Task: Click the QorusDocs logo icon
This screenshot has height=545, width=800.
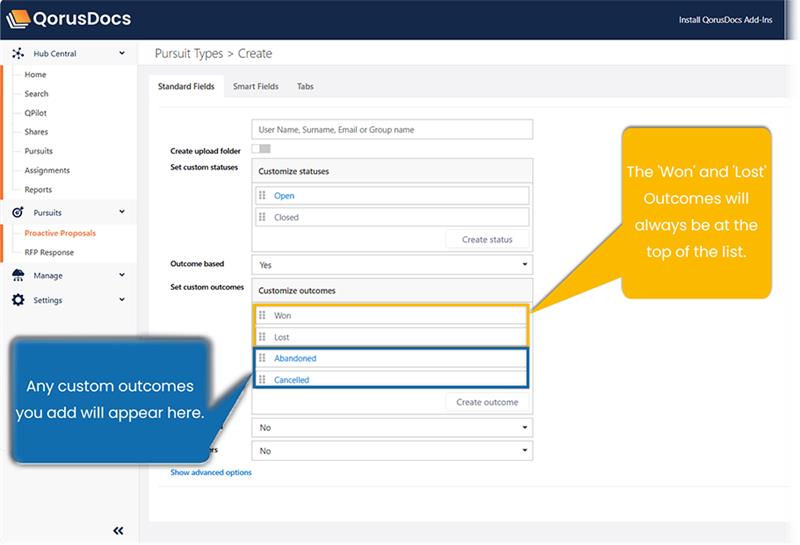Action: click(18, 18)
